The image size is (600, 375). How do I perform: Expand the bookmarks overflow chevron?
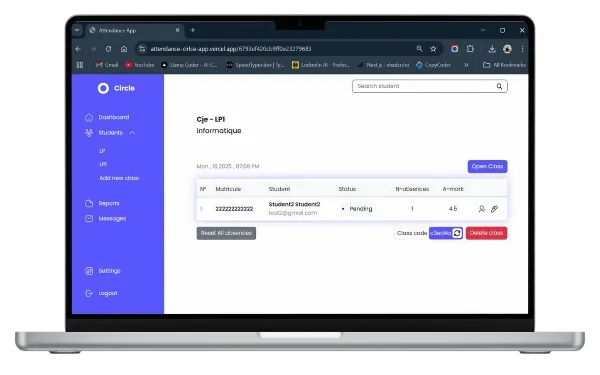[x=466, y=65]
